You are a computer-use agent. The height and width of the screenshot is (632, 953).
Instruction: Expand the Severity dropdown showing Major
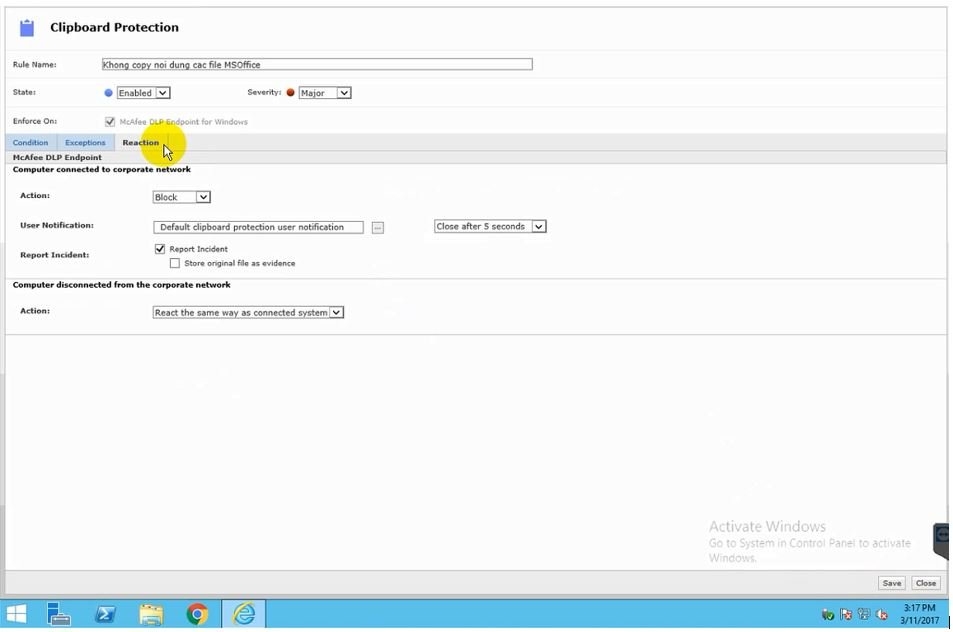(x=325, y=93)
